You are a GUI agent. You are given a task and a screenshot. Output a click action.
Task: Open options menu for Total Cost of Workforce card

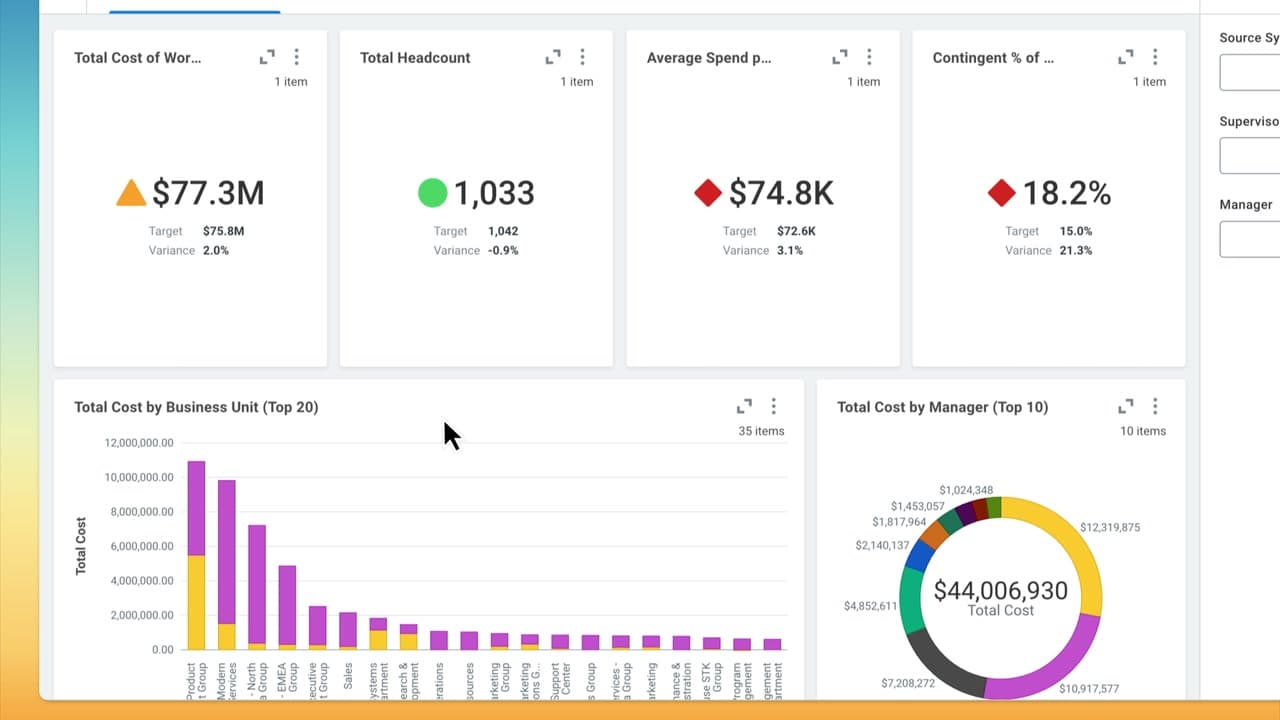[296, 57]
